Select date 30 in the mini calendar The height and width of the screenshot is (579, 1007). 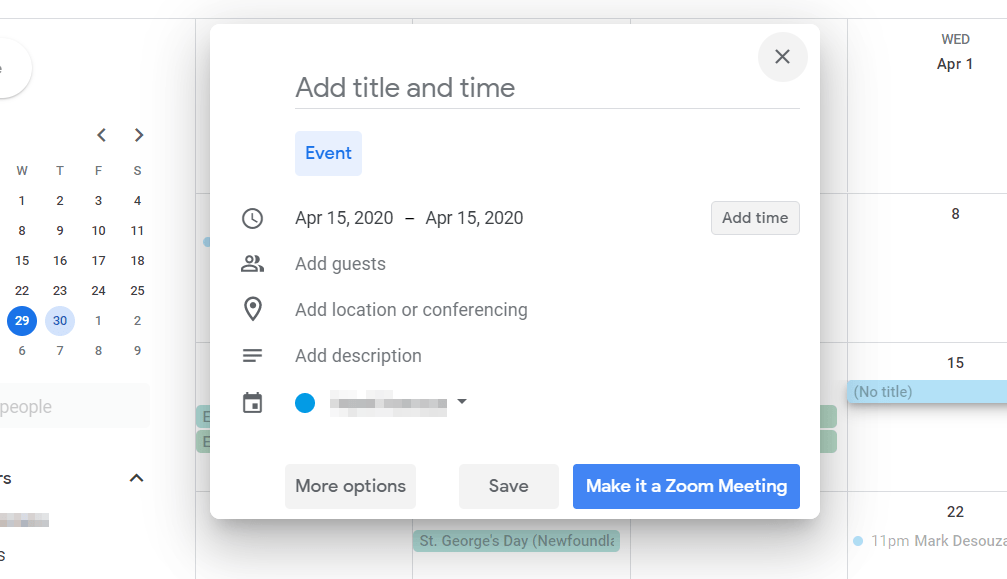pyautogui.click(x=60, y=320)
